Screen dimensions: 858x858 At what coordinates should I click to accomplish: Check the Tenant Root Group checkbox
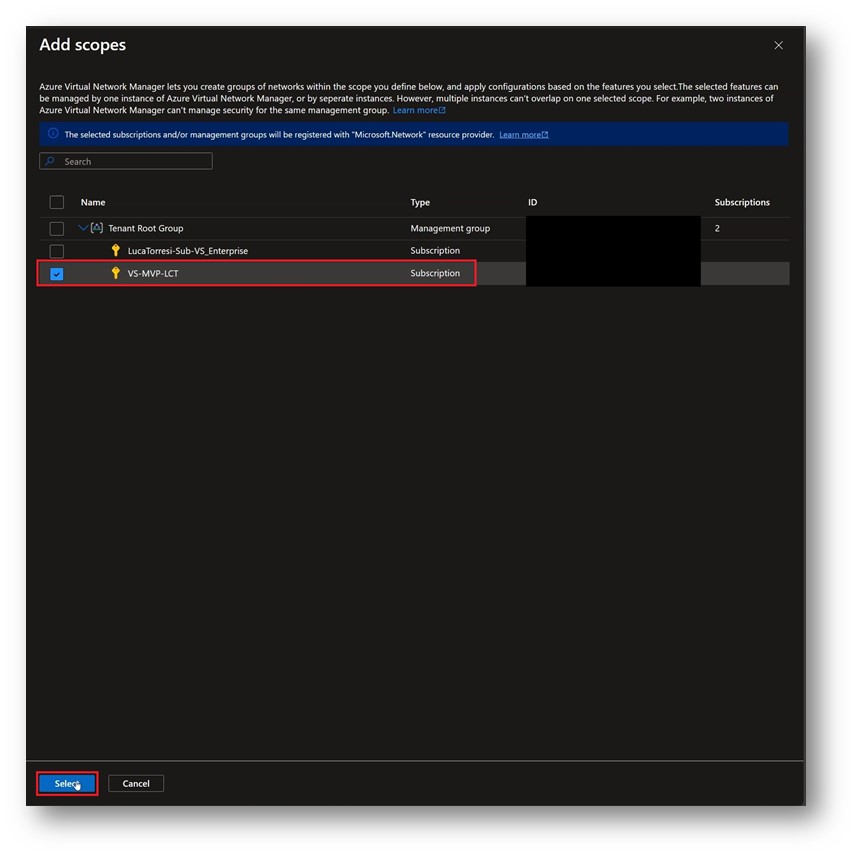pyautogui.click(x=57, y=229)
